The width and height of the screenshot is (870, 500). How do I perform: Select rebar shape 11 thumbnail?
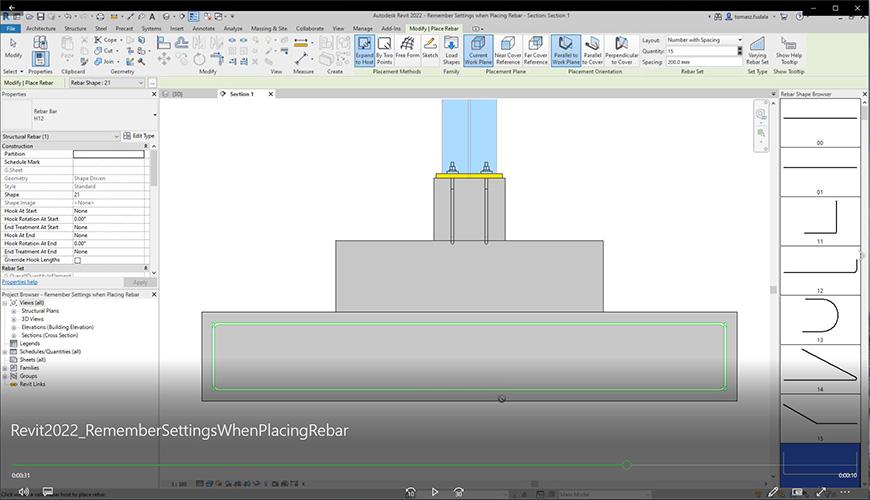coord(820,221)
